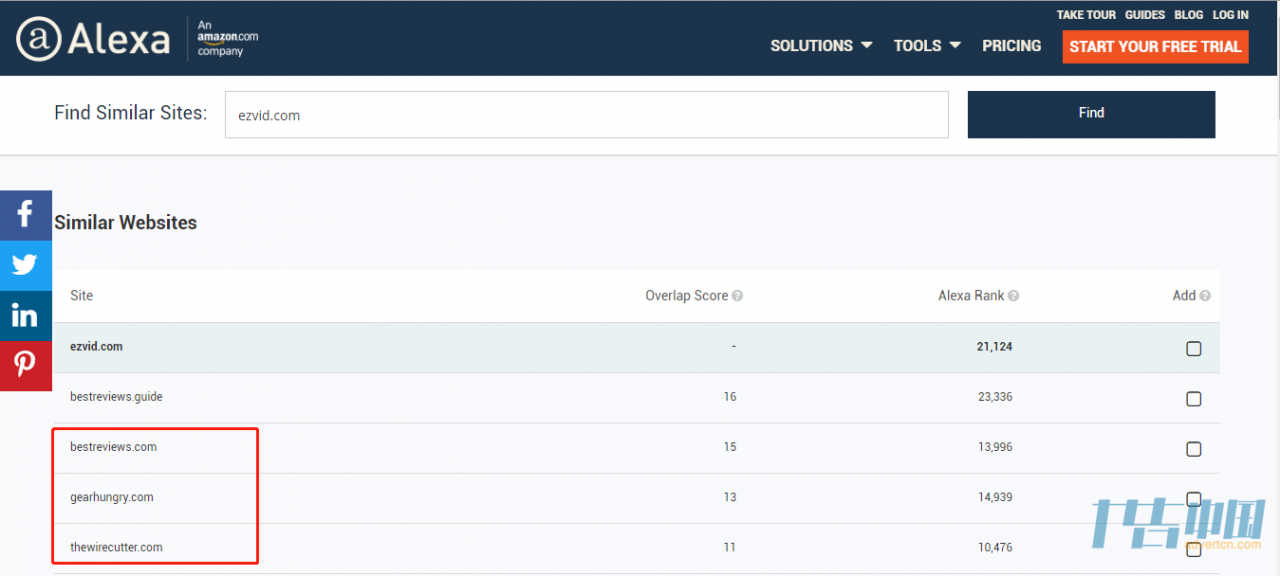Click the Similar Websites heading

[125, 223]
